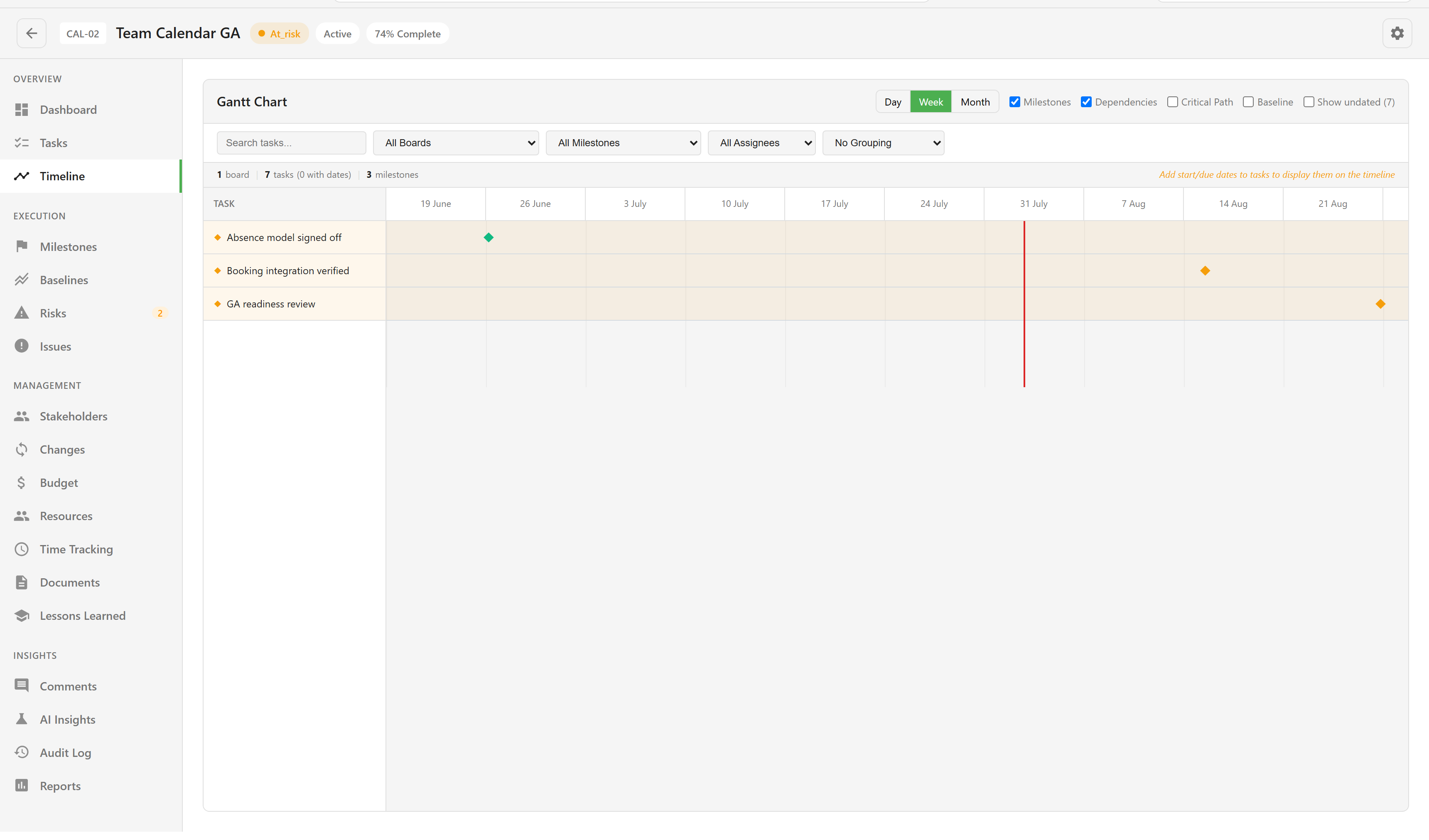The image size is (1429, 840).
Task: Open the All Boards dropdown
Action: click(x=456, y=143)
